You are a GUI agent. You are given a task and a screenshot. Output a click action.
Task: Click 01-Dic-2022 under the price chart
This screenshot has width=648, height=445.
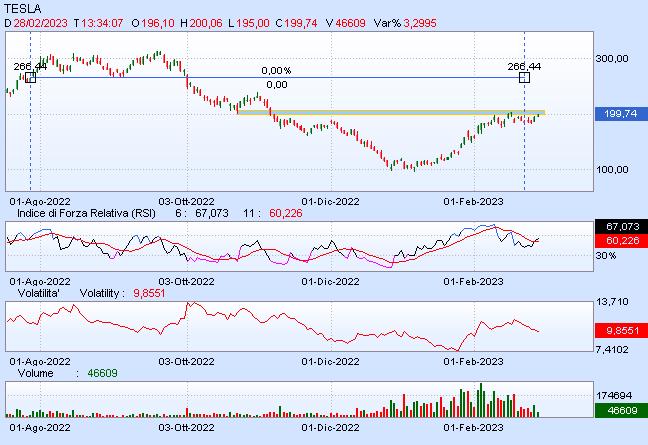click(x=330, y=202)
